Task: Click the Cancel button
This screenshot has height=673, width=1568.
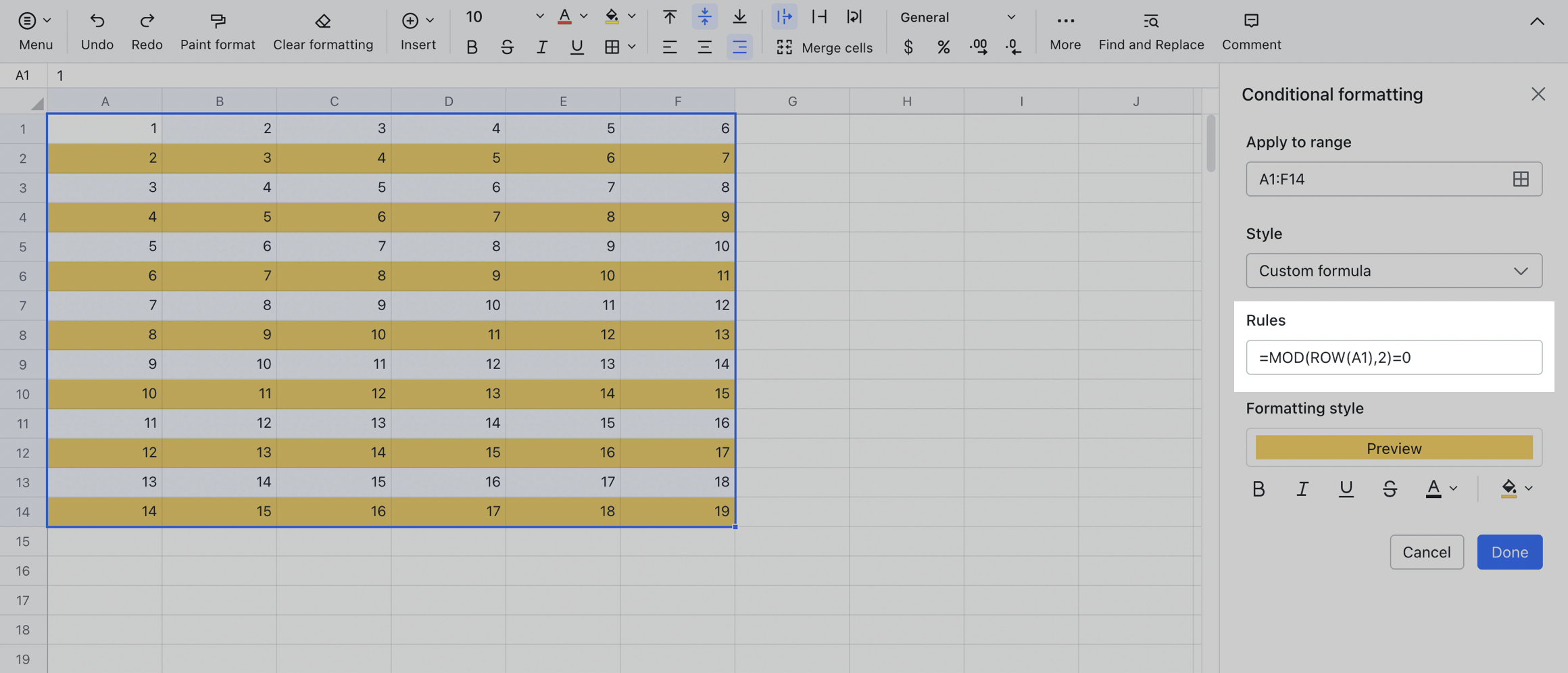Action: 1427,552
